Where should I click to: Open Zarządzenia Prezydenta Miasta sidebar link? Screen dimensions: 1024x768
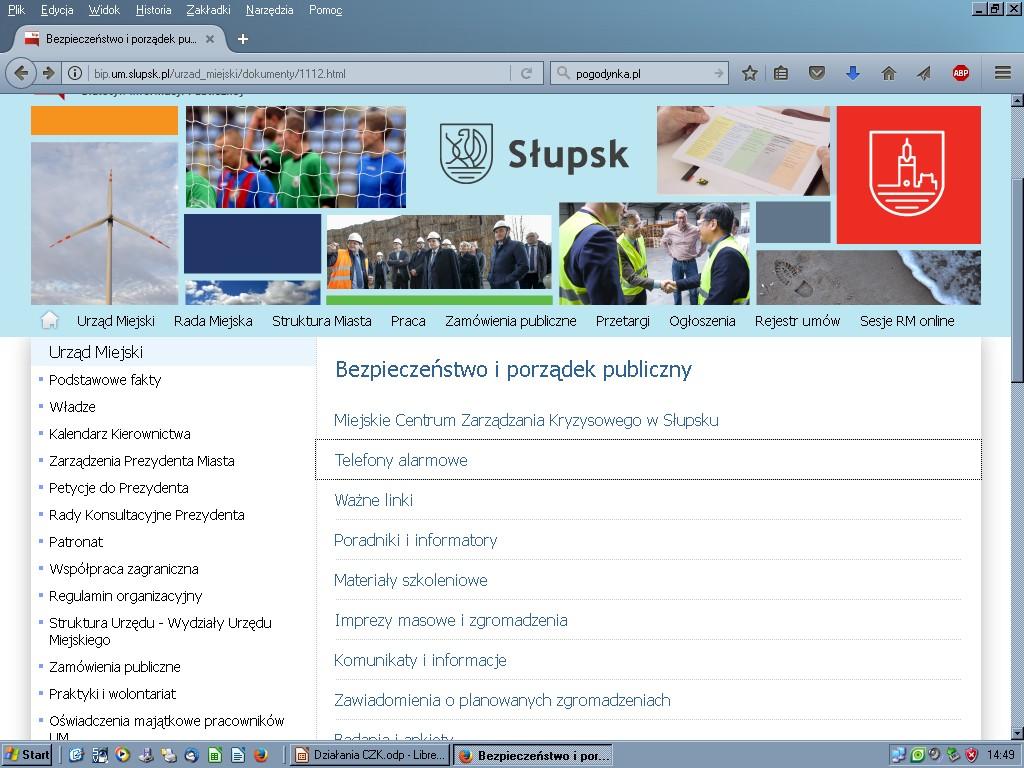coord(142,460)
